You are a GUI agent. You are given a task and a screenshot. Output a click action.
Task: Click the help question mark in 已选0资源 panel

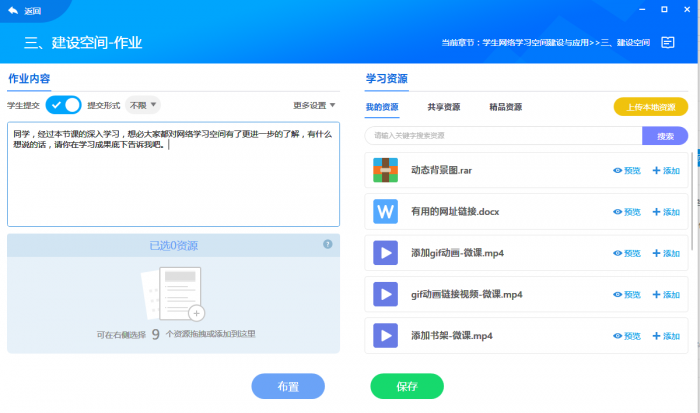327,244
